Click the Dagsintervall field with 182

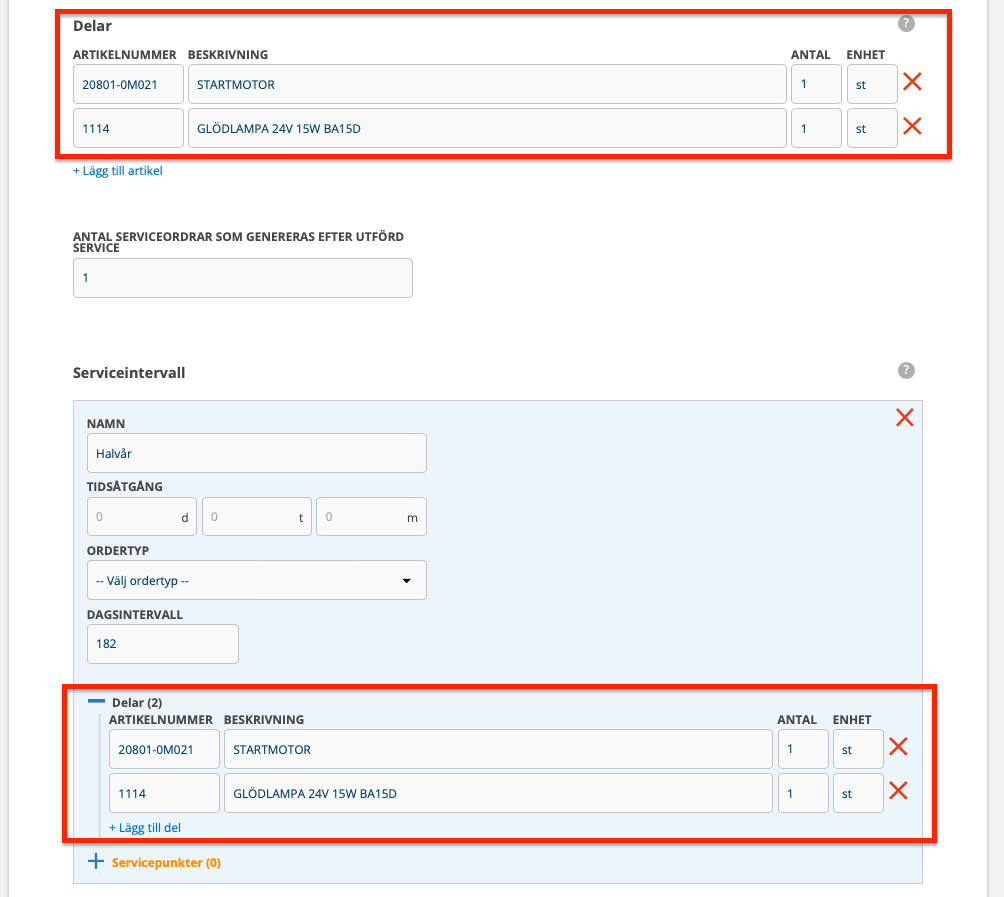click(x=162, y=644)
